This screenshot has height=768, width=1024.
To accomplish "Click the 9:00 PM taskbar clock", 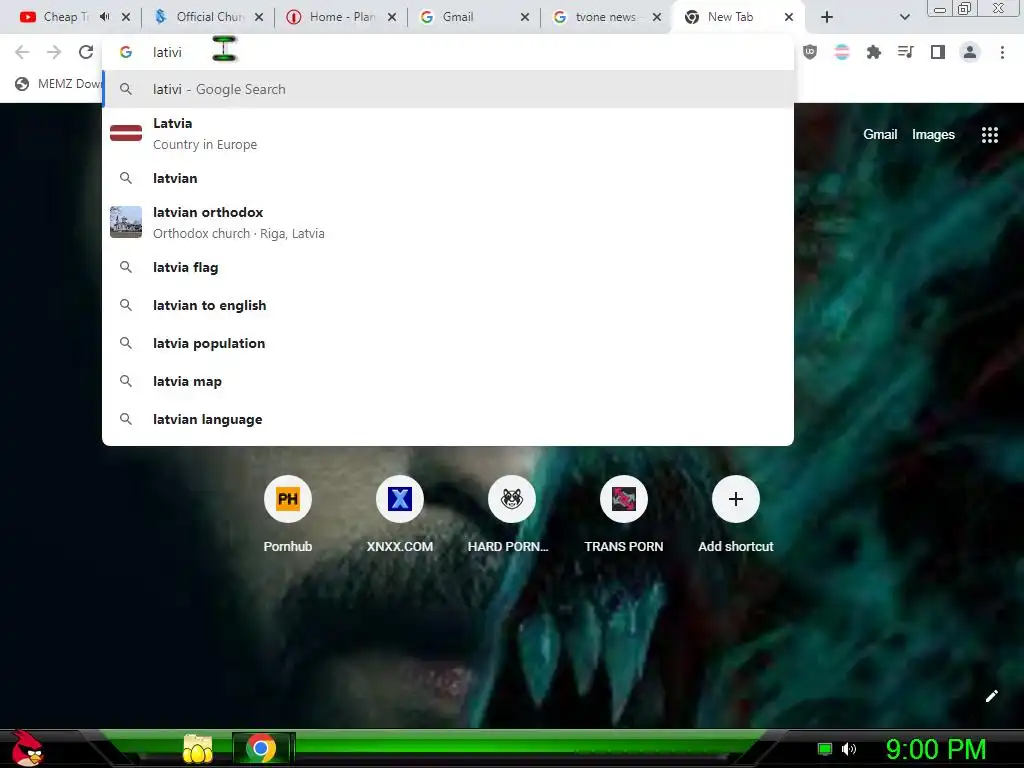I will tap(936, 749).
